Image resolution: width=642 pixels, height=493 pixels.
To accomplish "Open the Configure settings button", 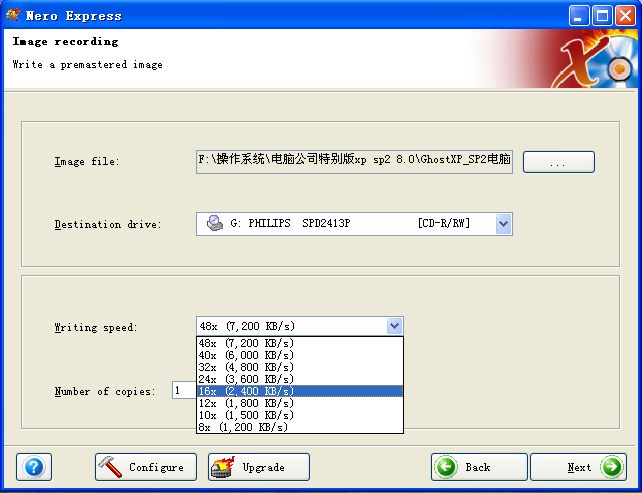I will click(x=146, y=467).
